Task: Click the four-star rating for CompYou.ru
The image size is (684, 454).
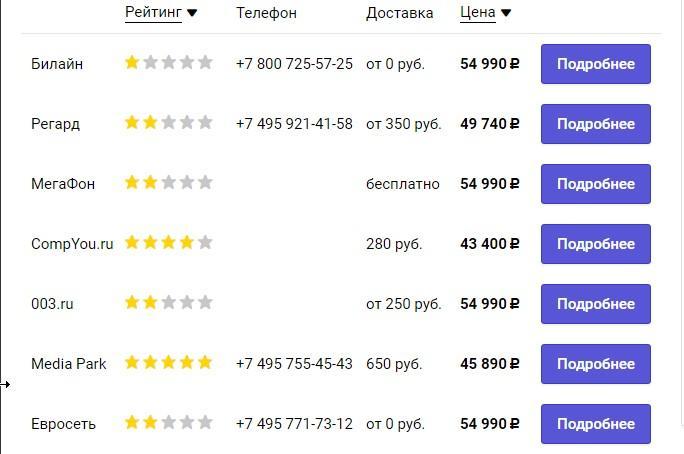Action: point(169,243)
